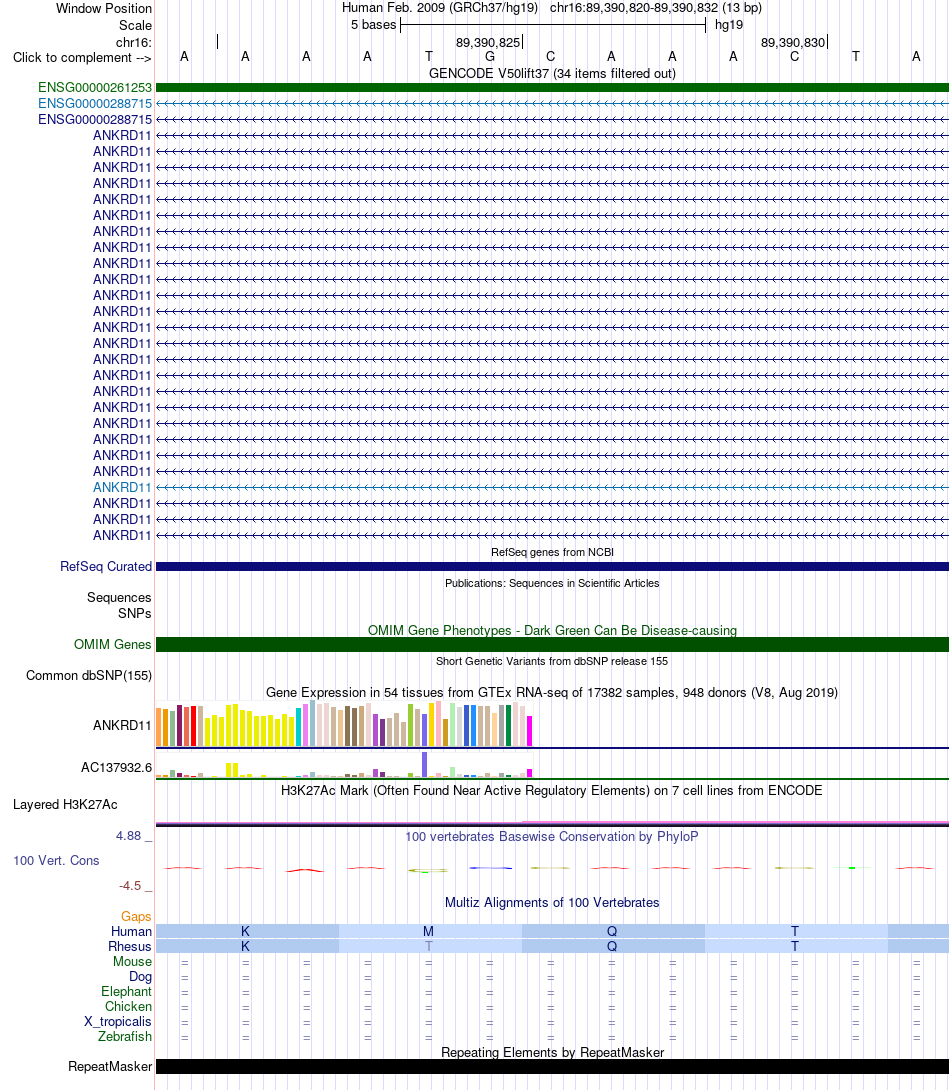Click the M codon in Human row
Screen dimensions: 950x1090
[x=429, y=932]
